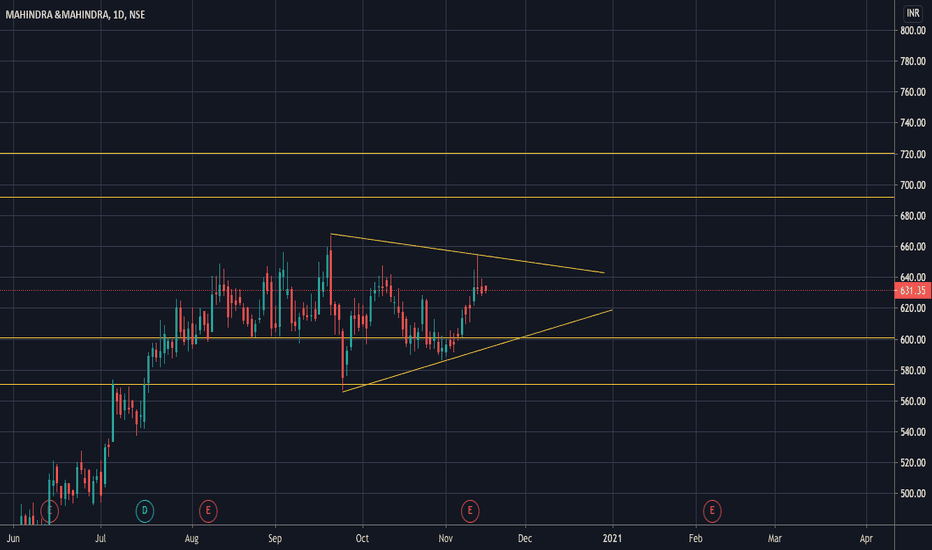Click the 640.00 price axis label

point(913,277)
